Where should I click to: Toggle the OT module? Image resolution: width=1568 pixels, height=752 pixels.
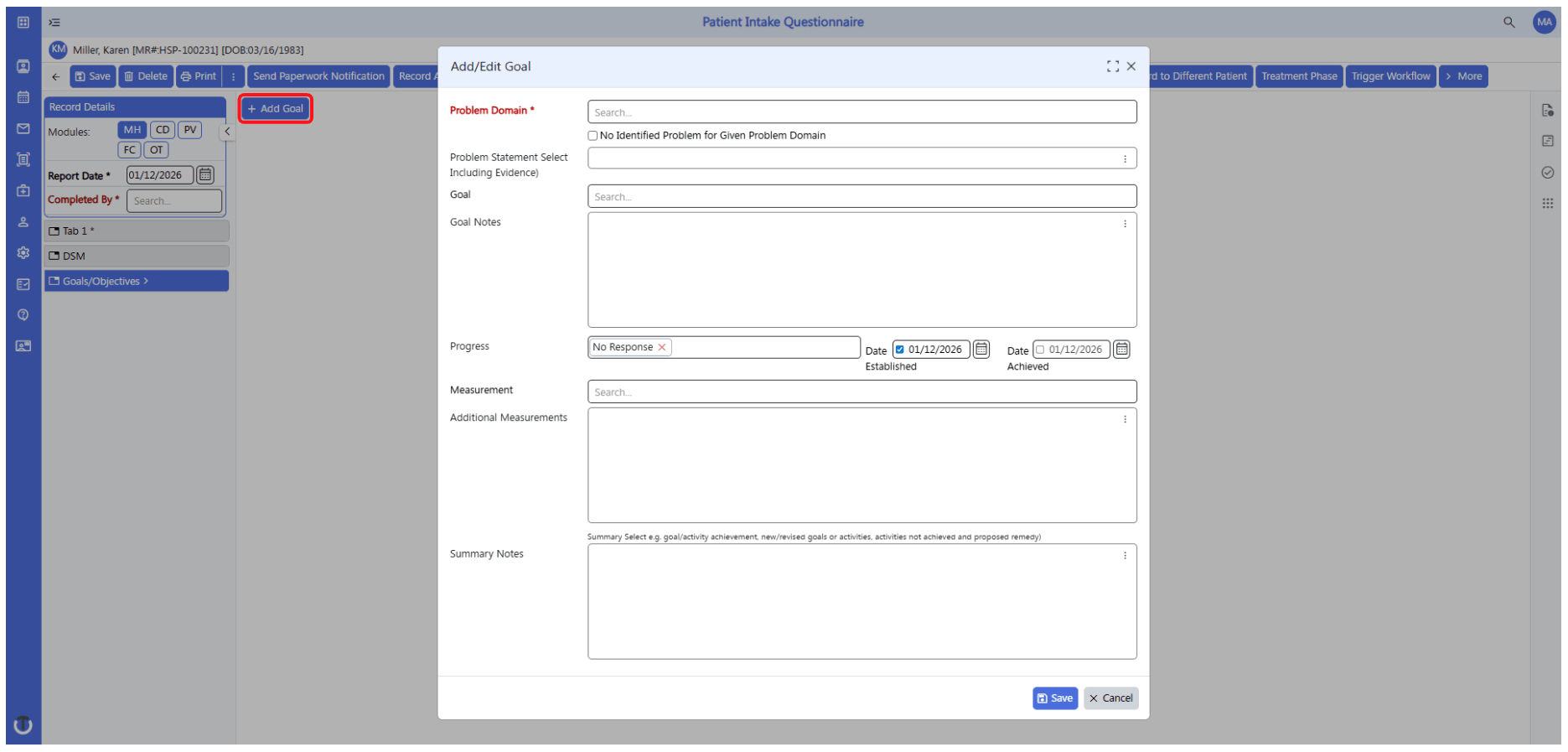(157, 150)
